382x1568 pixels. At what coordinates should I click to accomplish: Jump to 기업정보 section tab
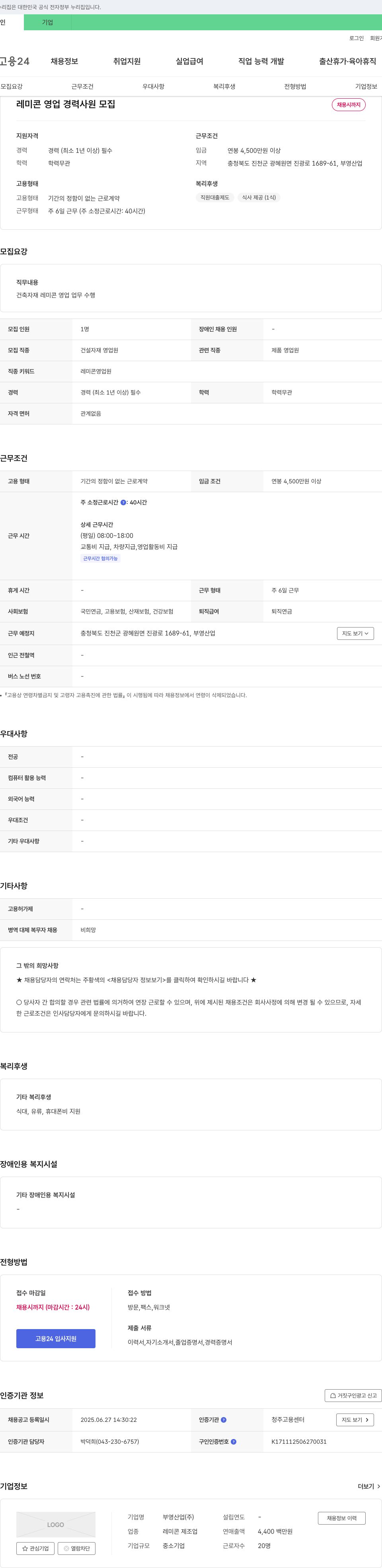pyautogui.click(x=366, y=86)
